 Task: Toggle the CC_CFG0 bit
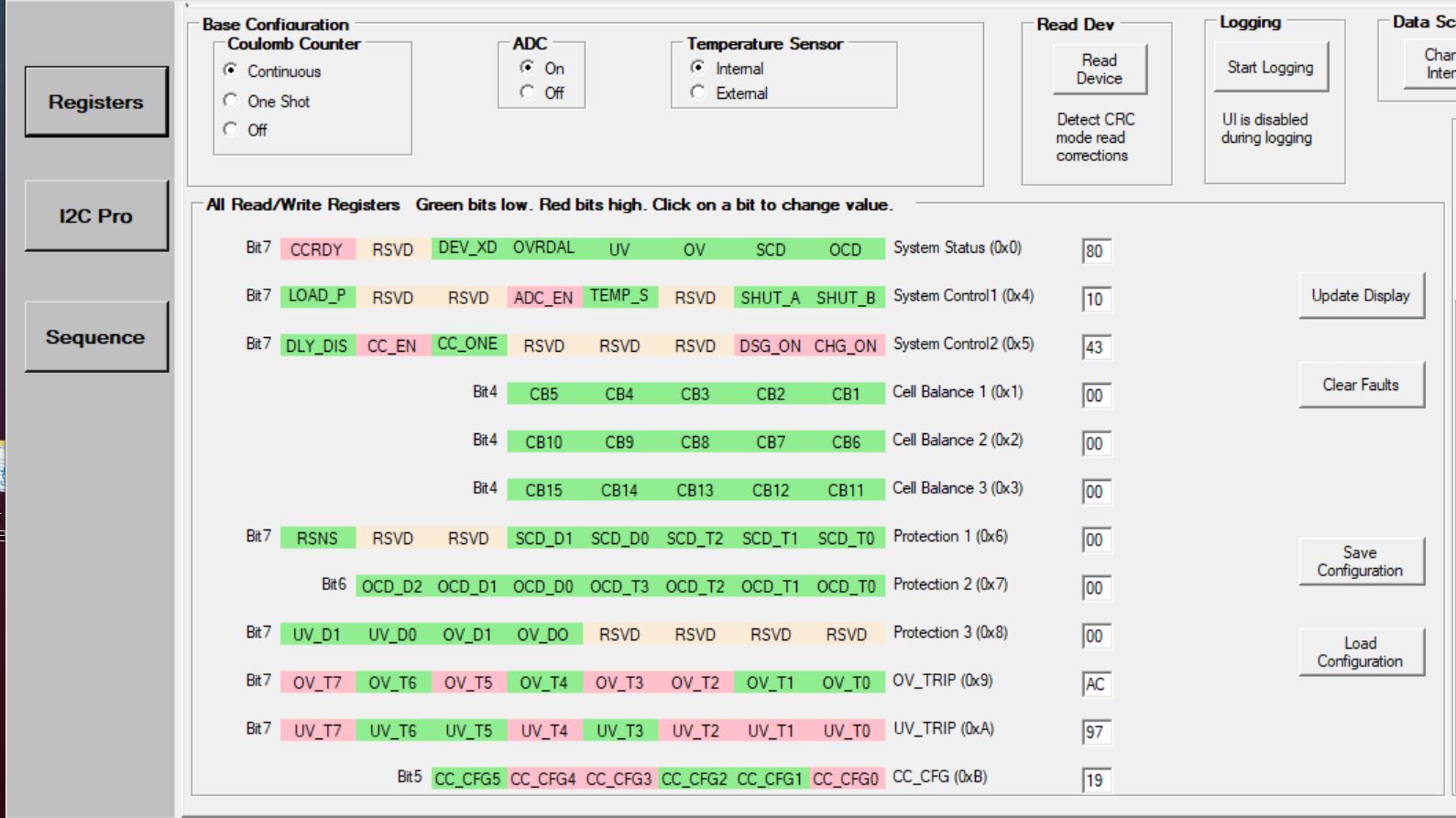point(846,779)
